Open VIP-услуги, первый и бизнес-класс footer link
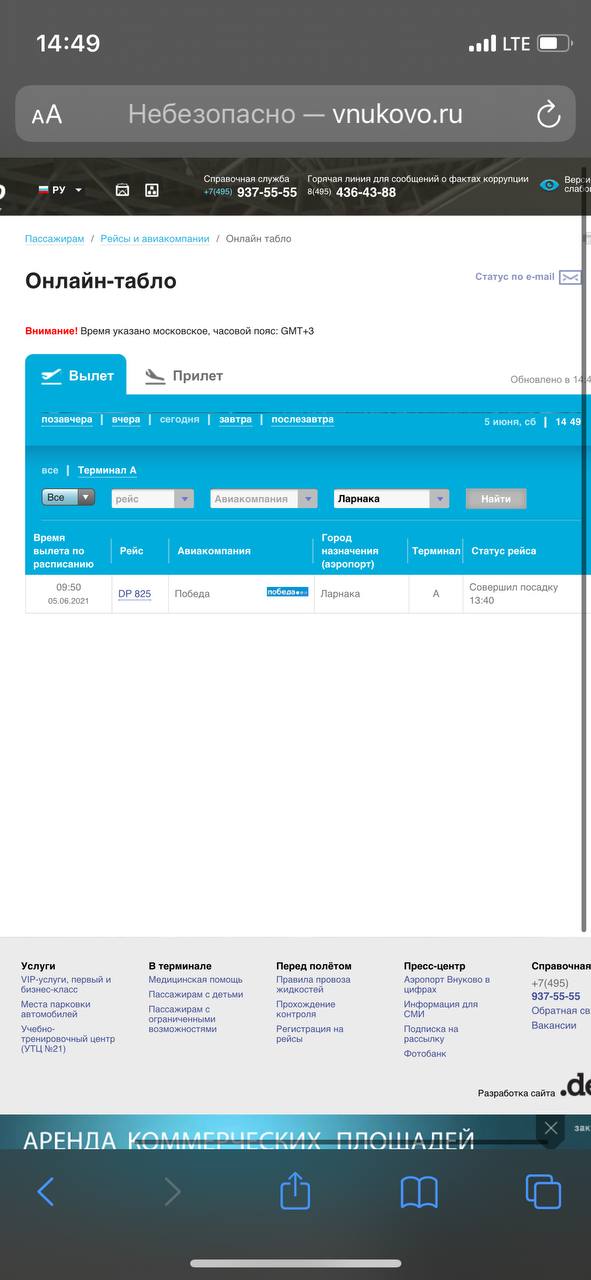591x1280 pixels. click(66, 985)
